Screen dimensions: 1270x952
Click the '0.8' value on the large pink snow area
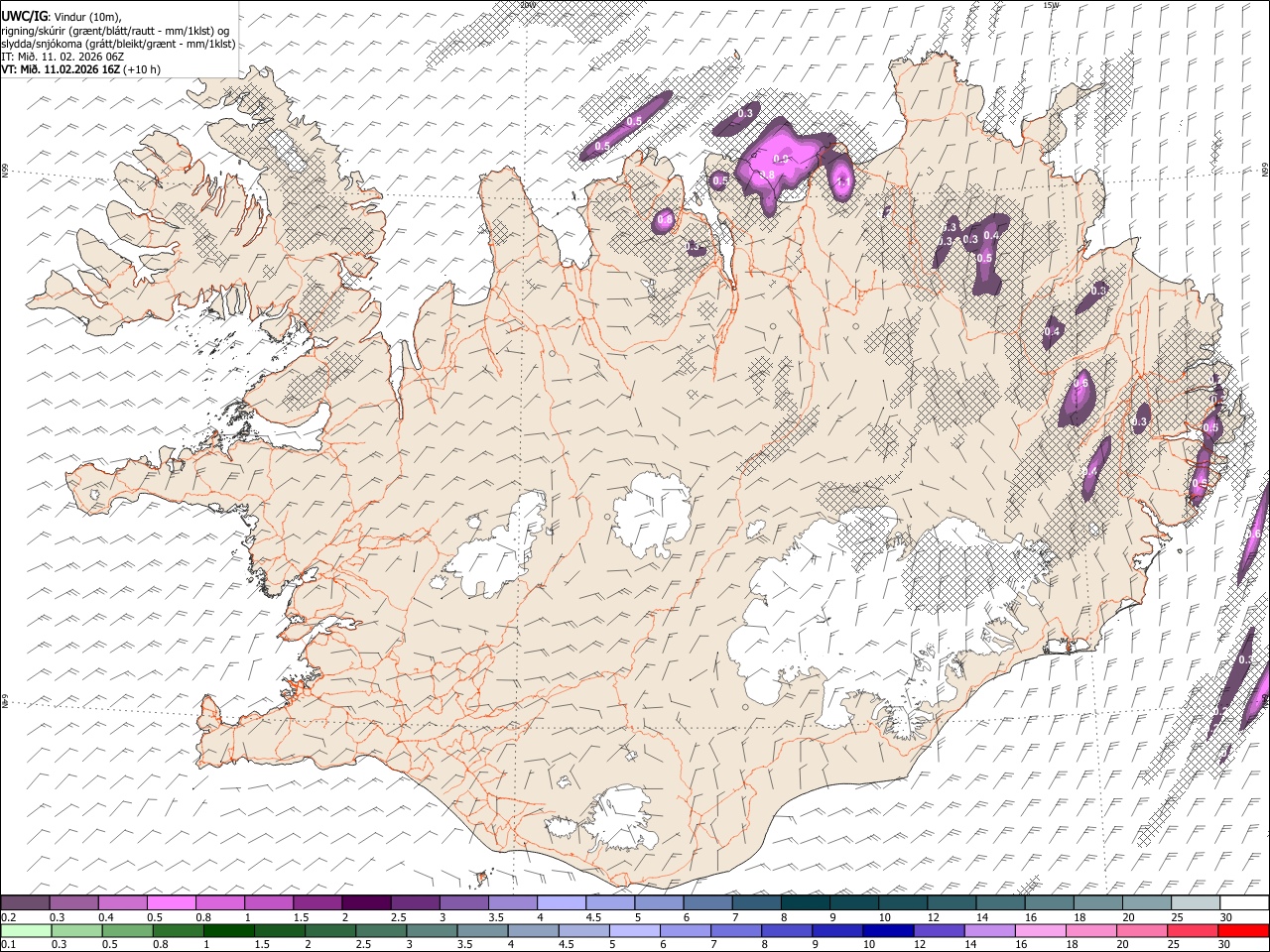pyautogui.click(x=768, y=175)
